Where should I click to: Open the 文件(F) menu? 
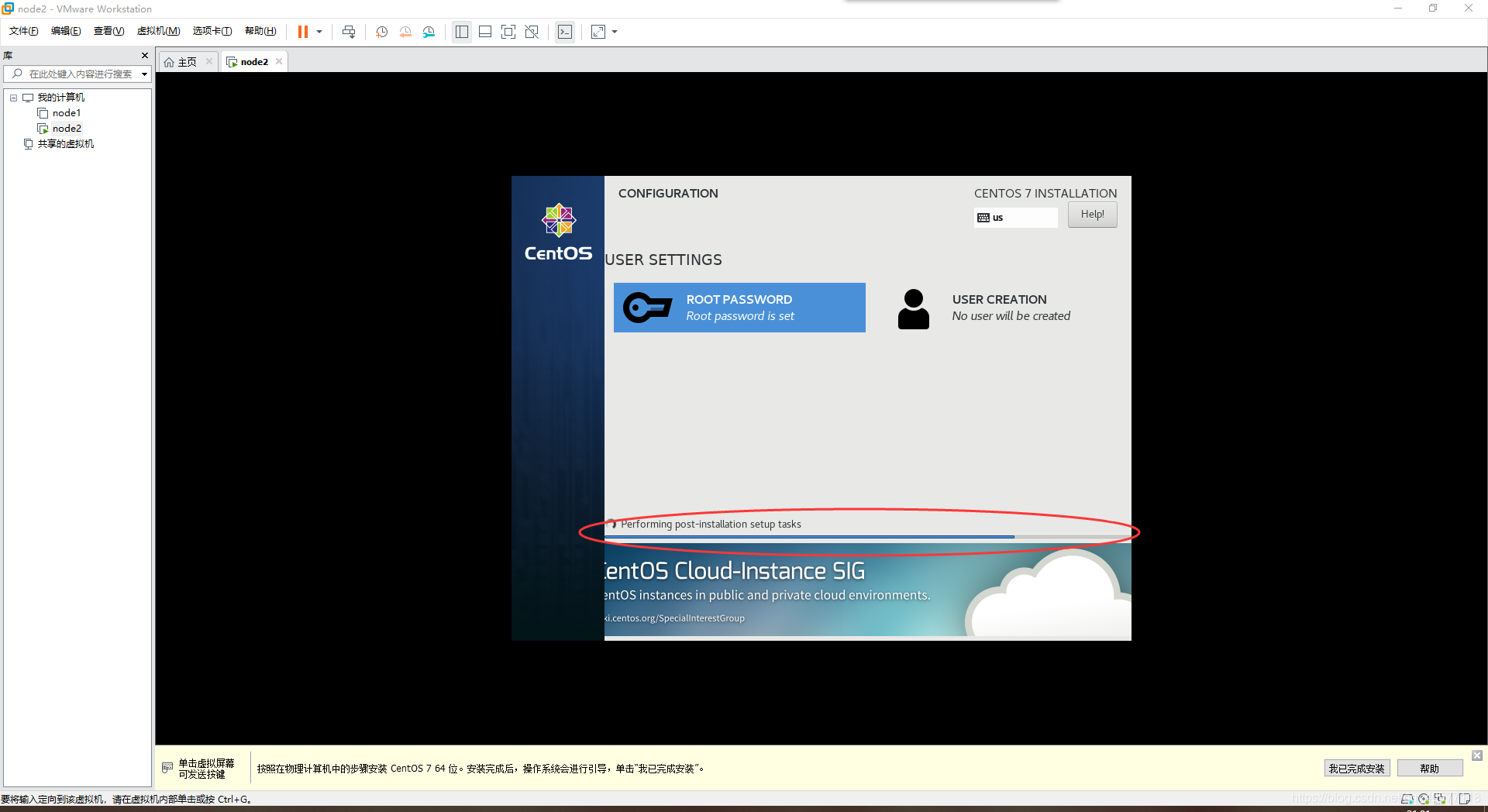(23, 31)
